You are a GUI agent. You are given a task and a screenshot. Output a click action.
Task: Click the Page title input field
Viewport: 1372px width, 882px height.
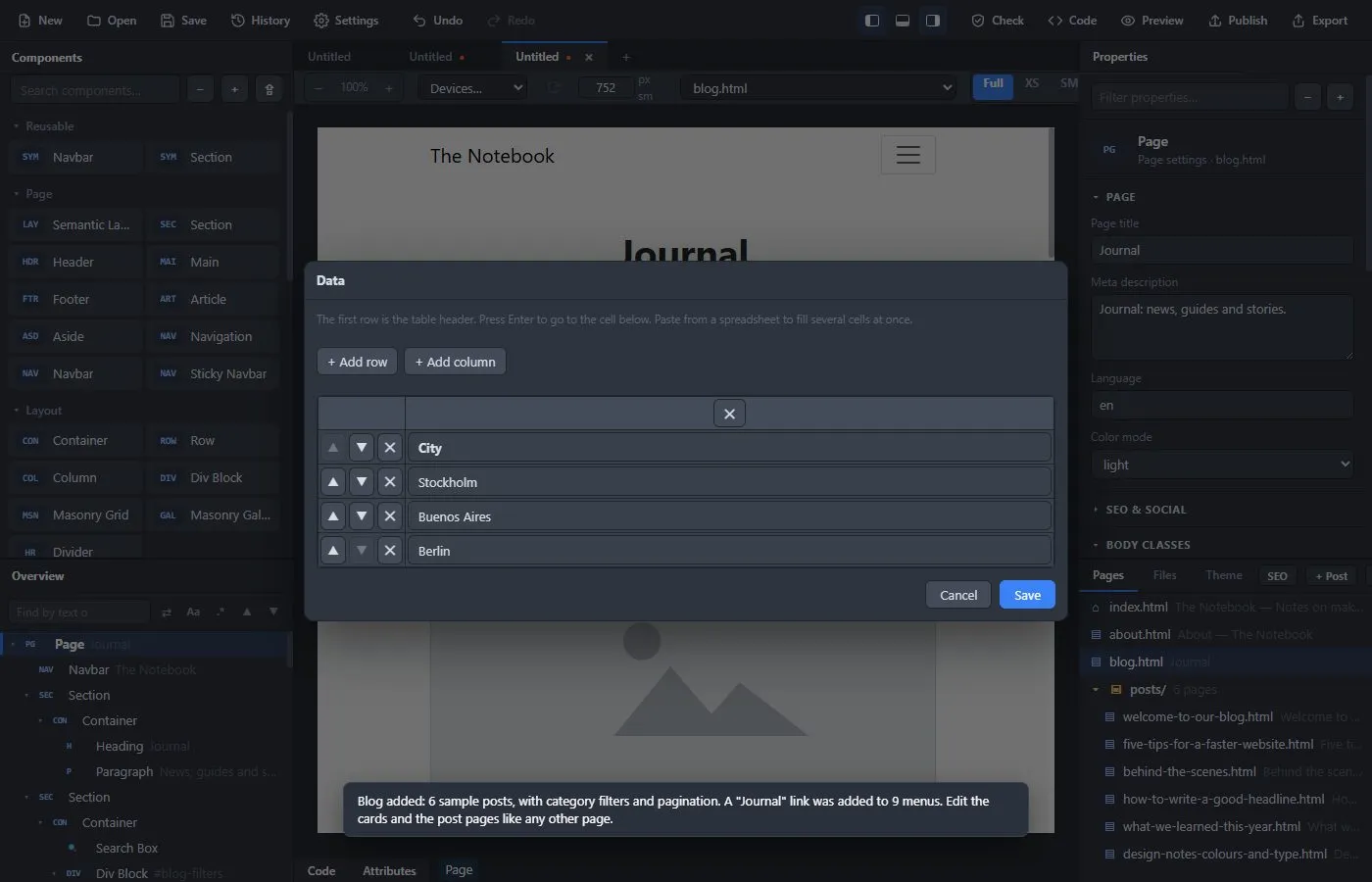tap(1222, 250)
